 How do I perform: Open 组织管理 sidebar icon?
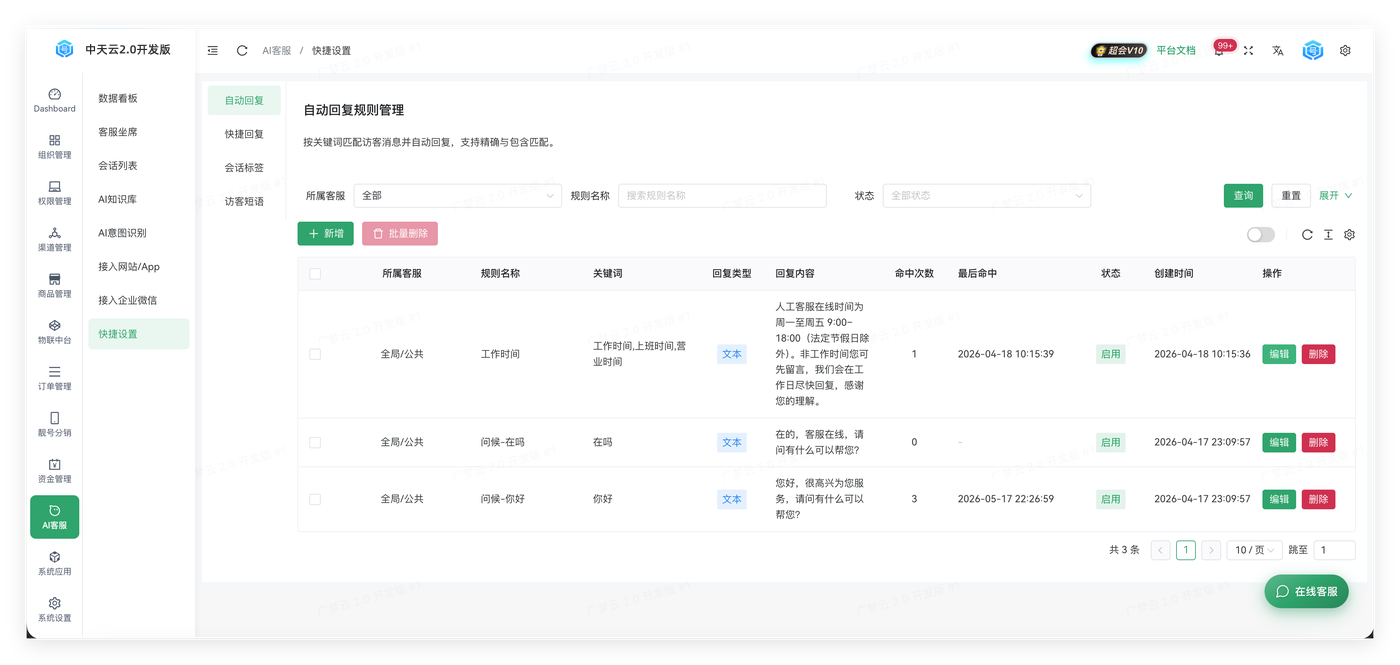click(x=54, y=147)
